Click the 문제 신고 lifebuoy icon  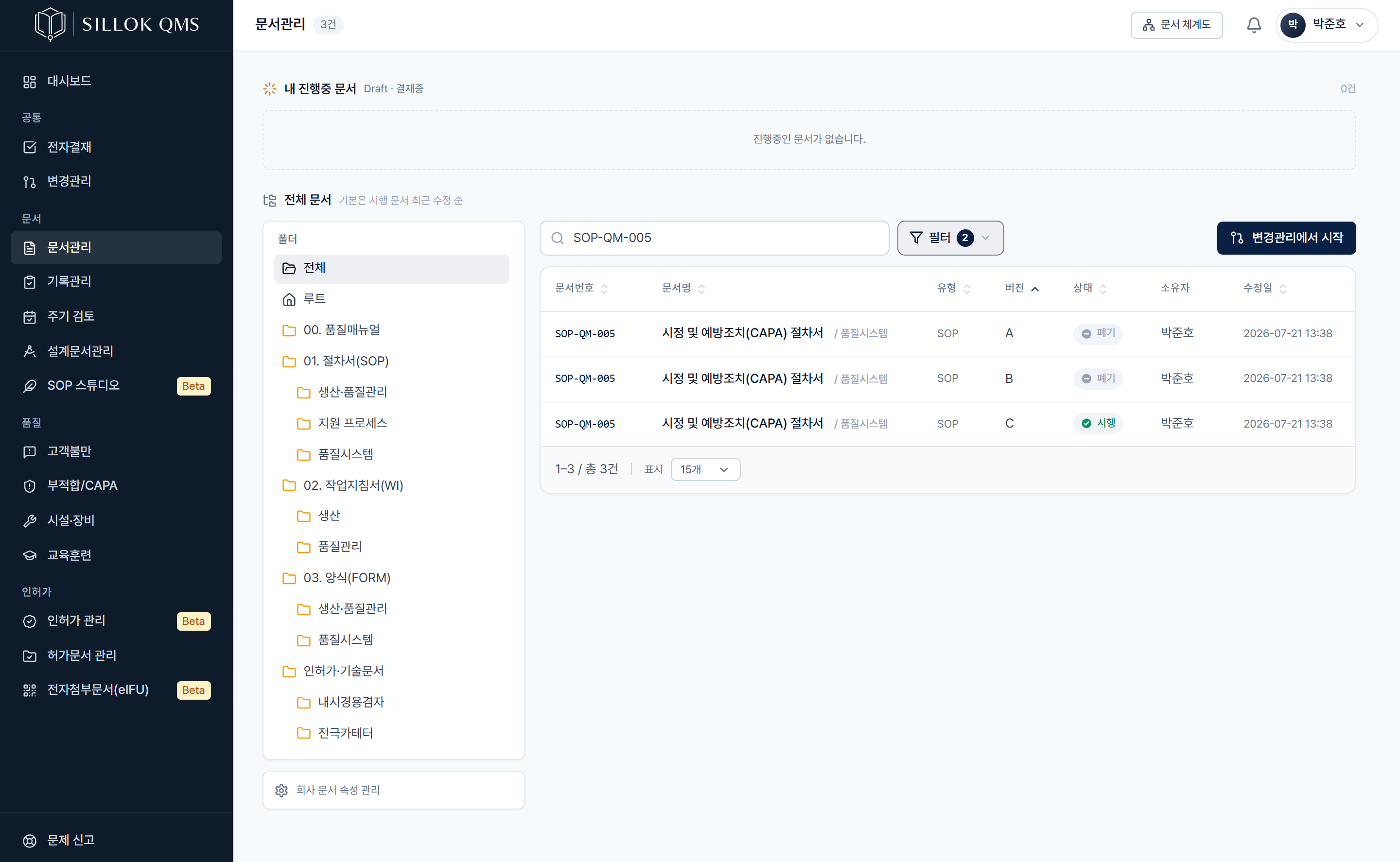30,841
